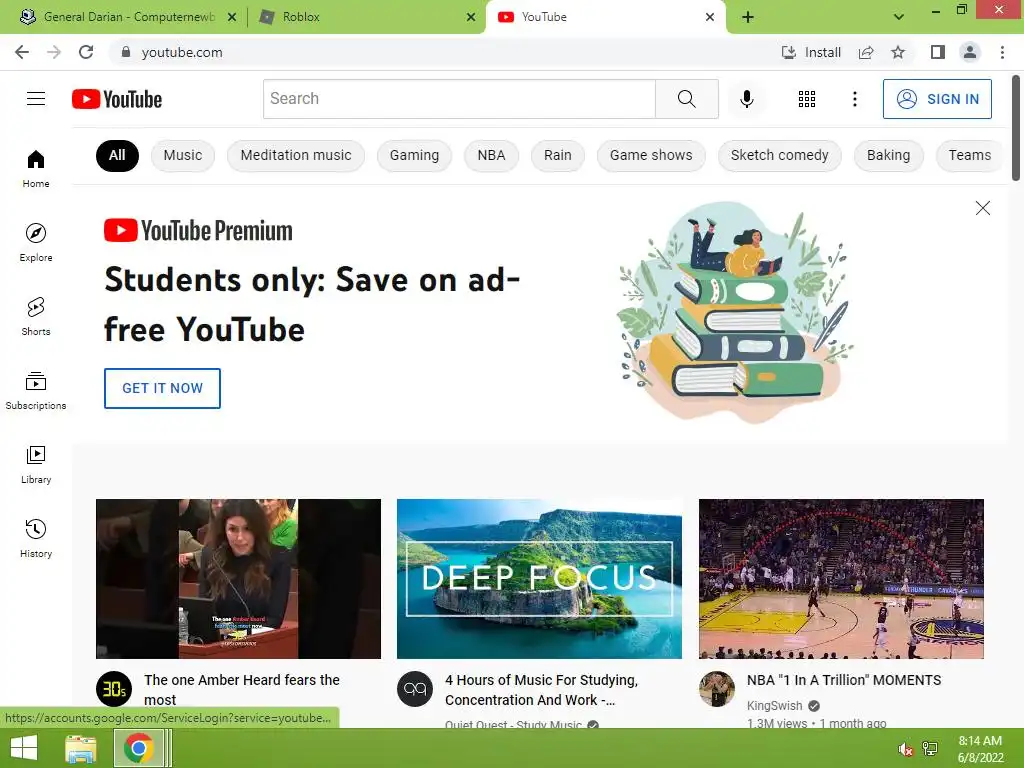Open Amber Heard video thumbnail
Image resolution: width=1024 pixels, height=768 pixels.
click(x=238, y=579)
